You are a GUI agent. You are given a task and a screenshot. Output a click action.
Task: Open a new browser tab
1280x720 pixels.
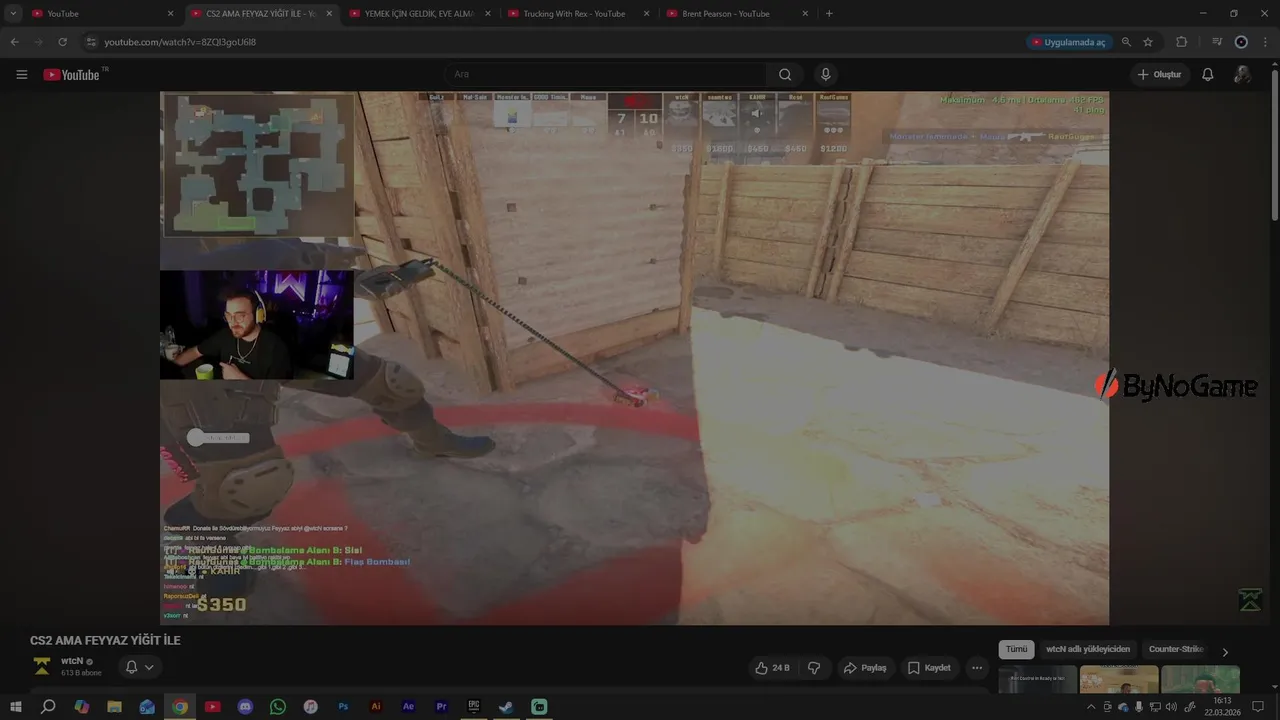click(x=829, y=14)
